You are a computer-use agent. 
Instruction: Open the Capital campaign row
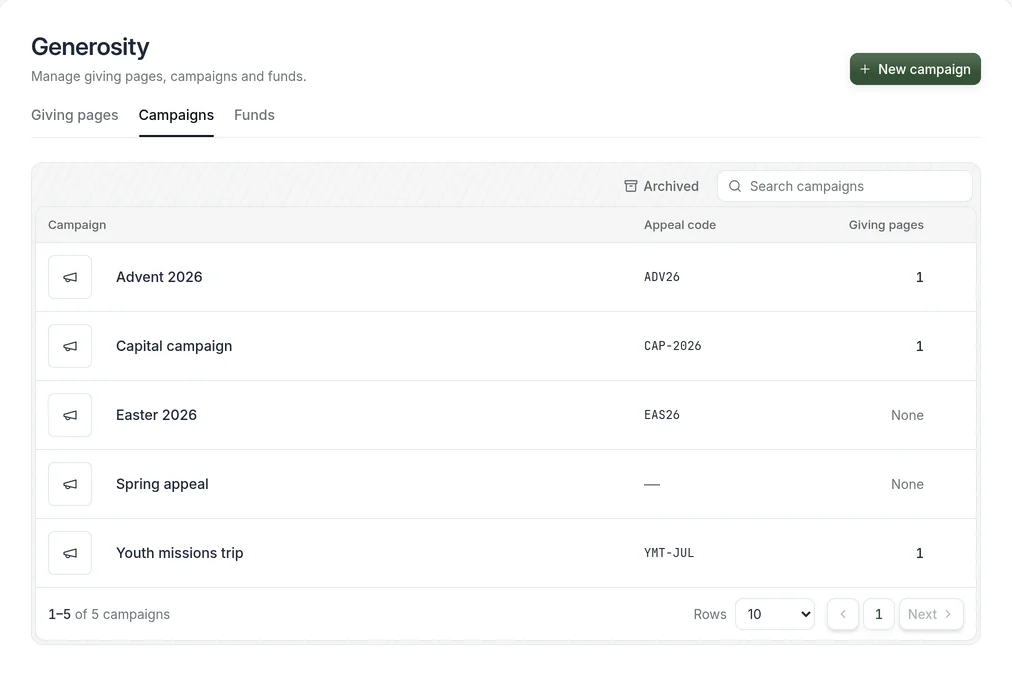tap(505, 346)
